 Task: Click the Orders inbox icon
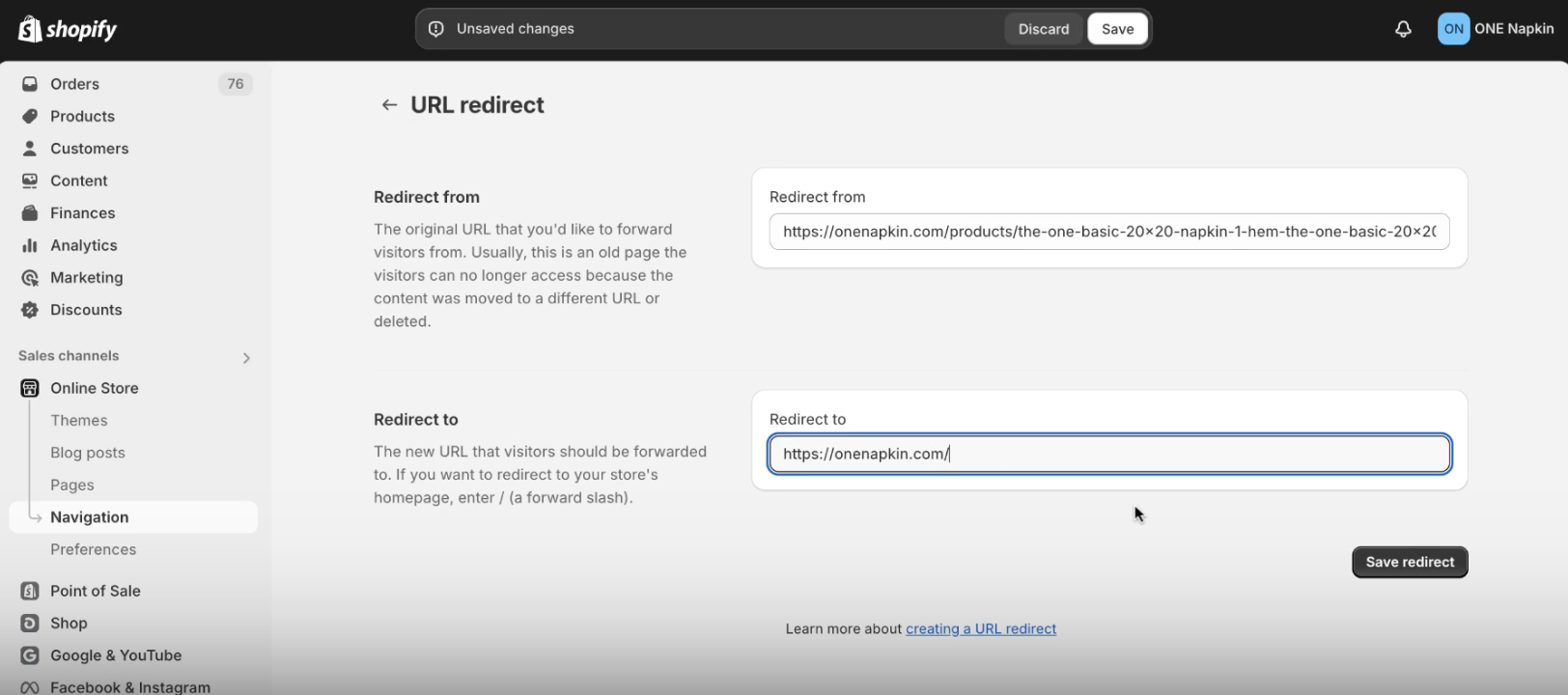(30, 84)
